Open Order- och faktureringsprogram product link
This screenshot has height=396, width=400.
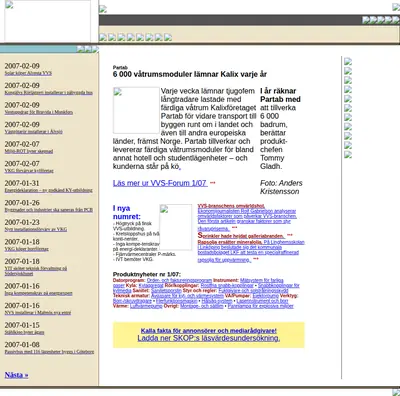click(179, 281)
